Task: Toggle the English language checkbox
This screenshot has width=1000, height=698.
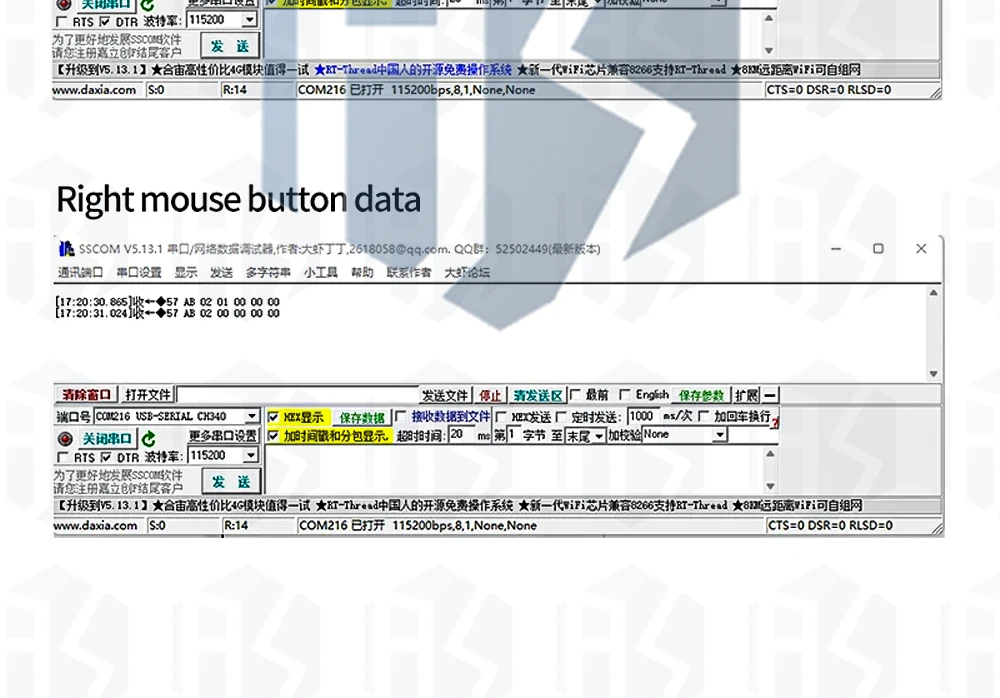Action: [x=625, y=395]
